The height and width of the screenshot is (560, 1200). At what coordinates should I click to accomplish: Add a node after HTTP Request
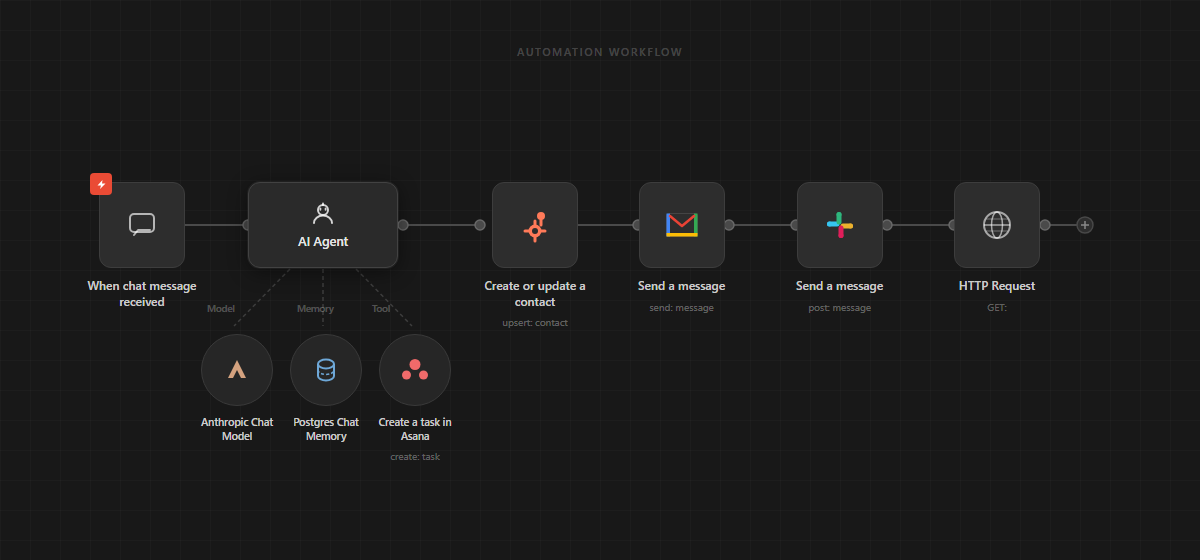pos(1085,225)
